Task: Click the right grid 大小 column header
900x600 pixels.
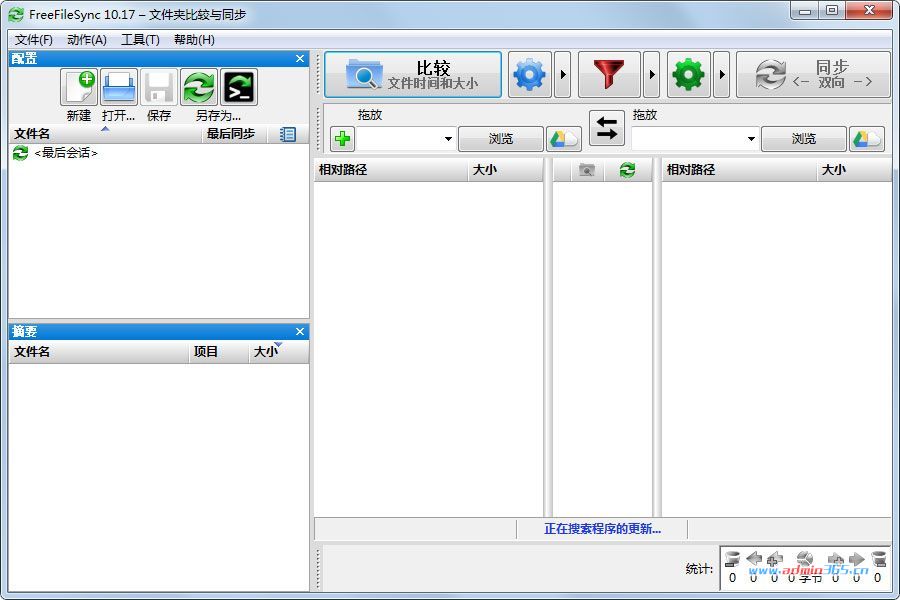Action: tap(854, 170)
